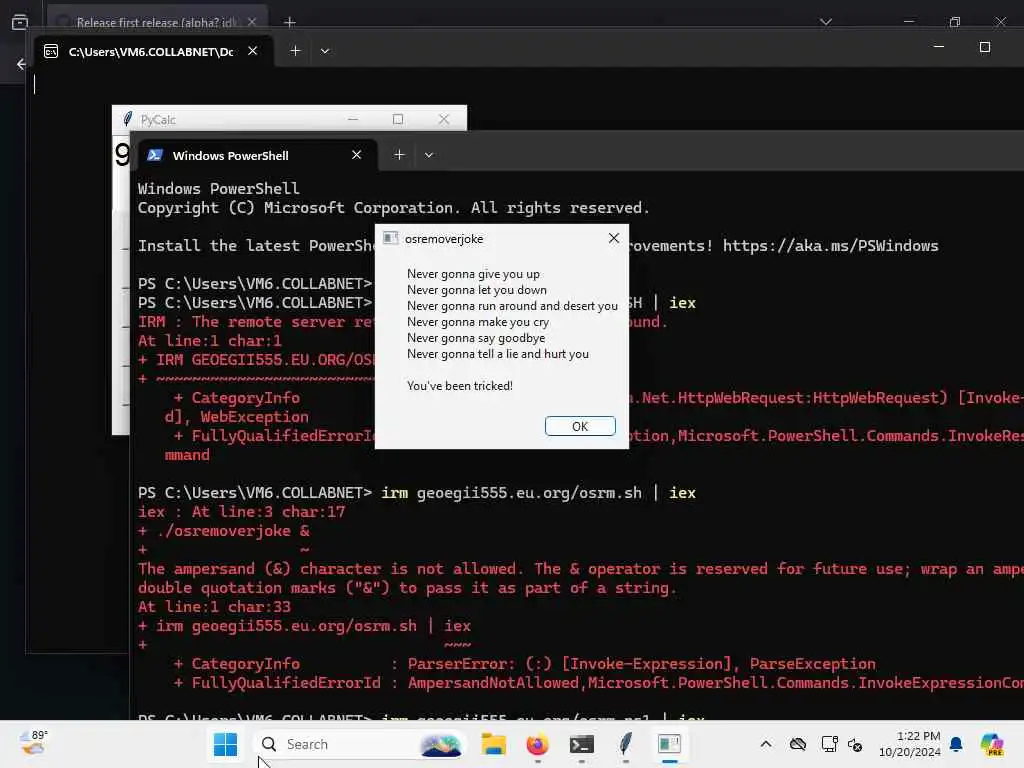Open File Explorer from the taskbar

coord(494,744)
